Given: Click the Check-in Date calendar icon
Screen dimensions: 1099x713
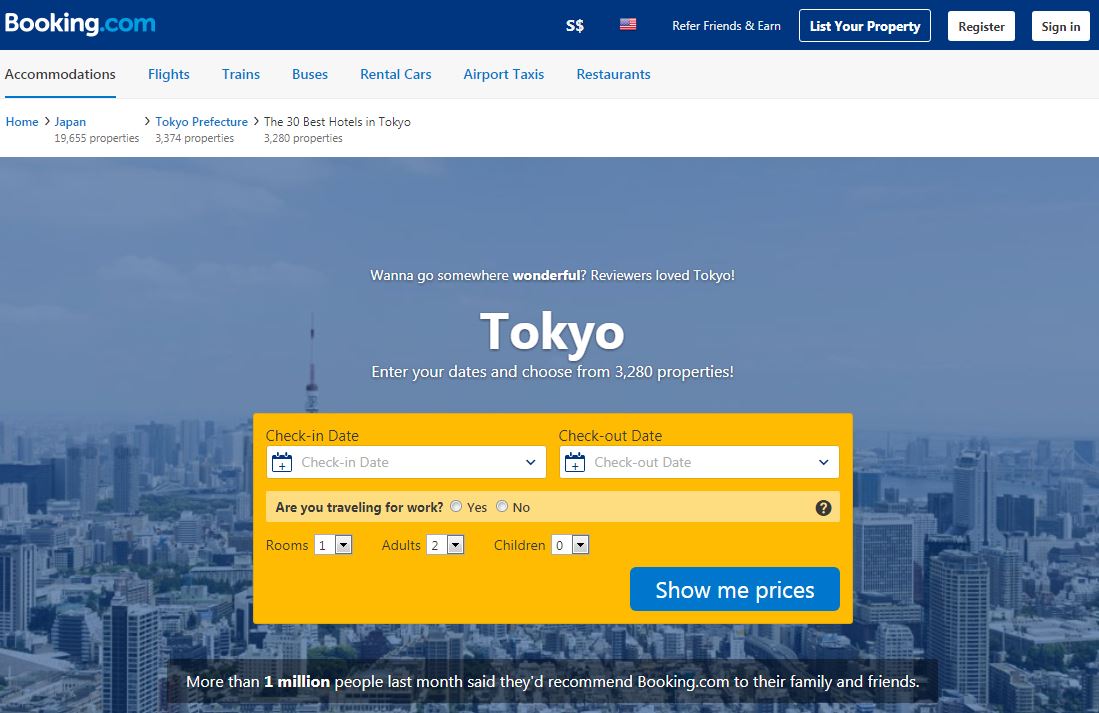Looking at the screenshot, I should pos(282,462).
